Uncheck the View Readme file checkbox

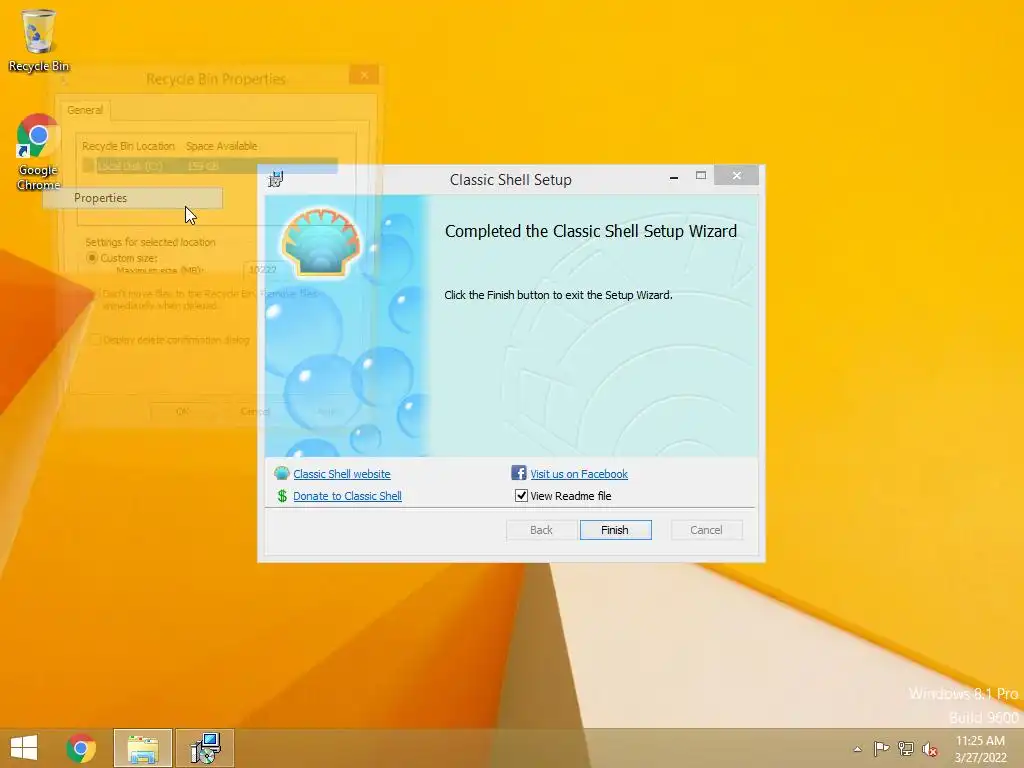click(521, 496)
